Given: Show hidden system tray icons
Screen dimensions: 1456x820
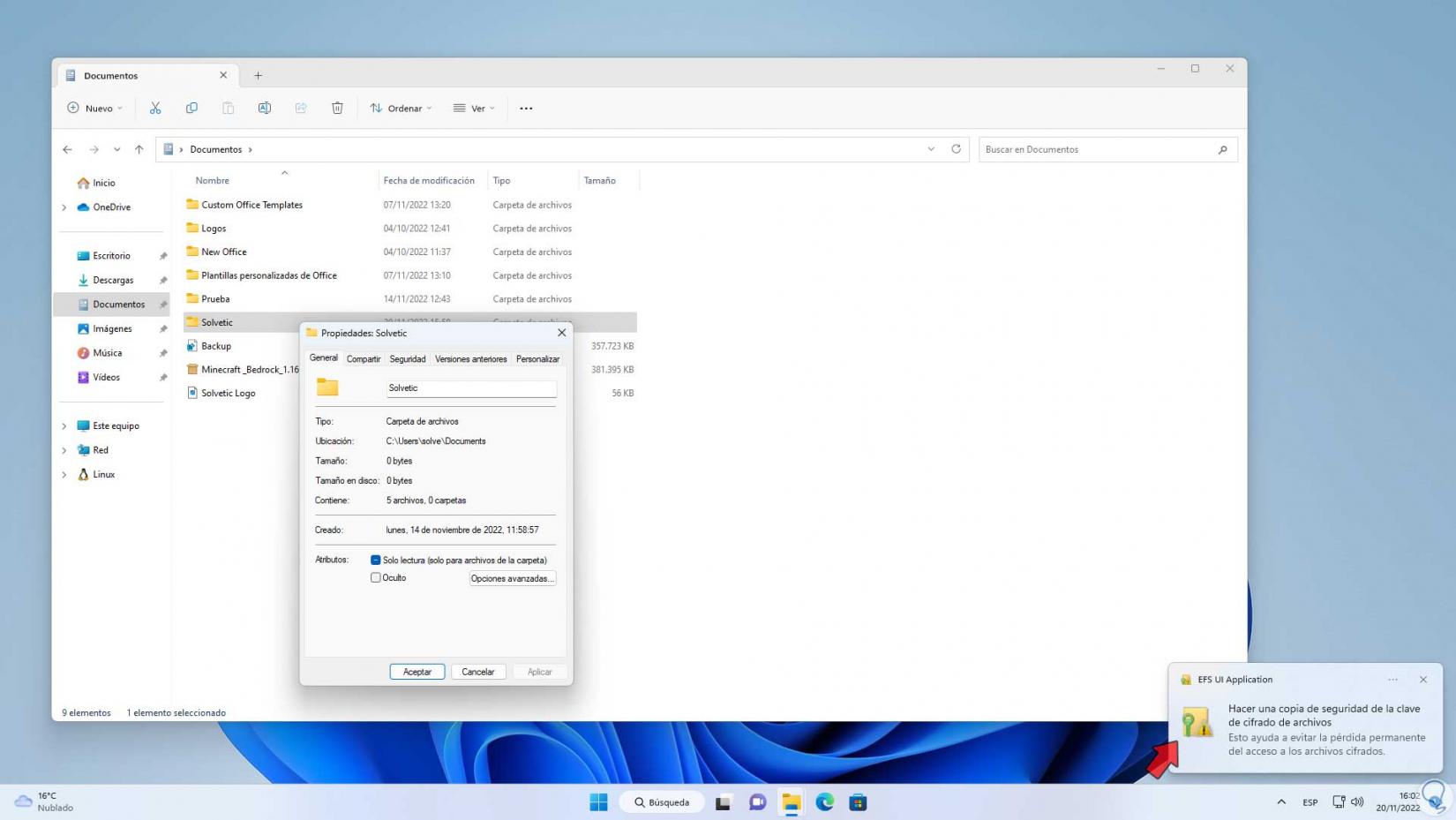Looking at the screenshot, I should point(1281,802).
